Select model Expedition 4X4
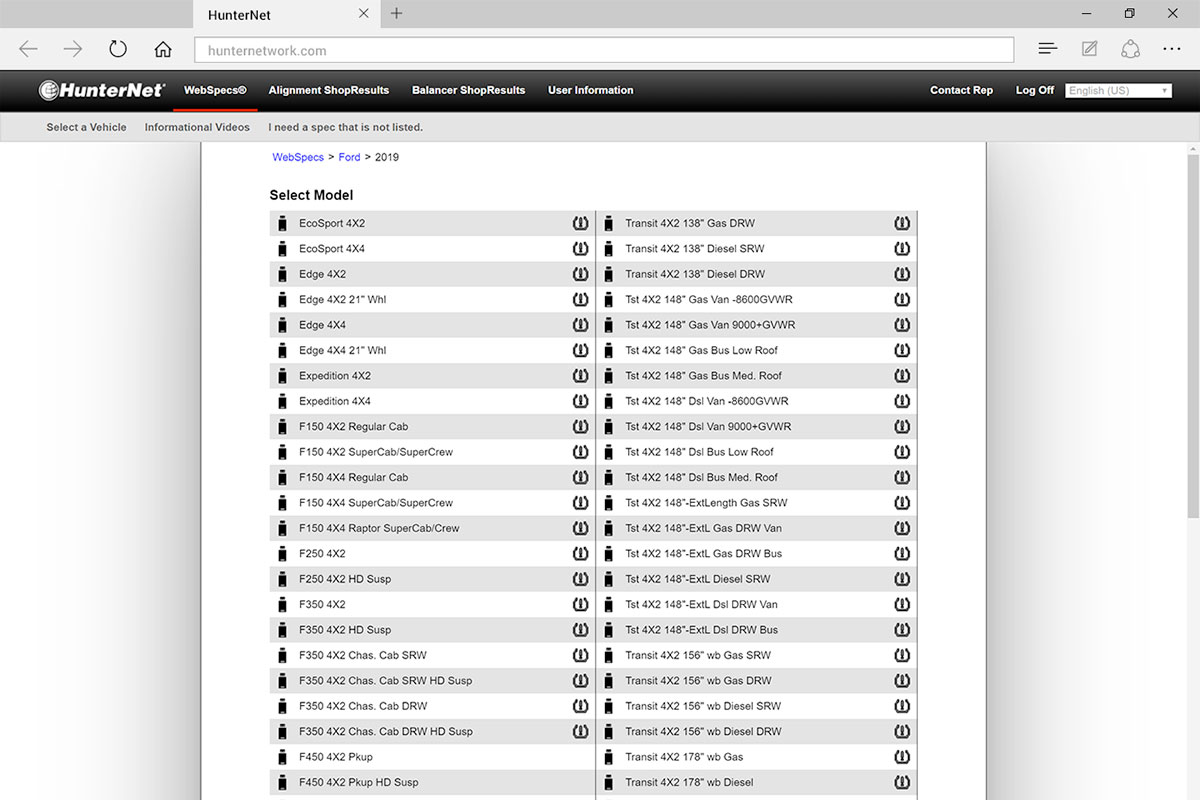Viewport: 1200px width, 800px height. 335,401
